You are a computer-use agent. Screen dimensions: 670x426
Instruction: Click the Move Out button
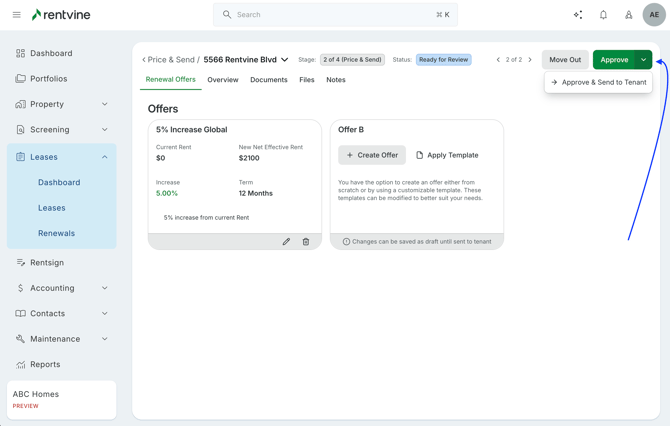coord(565,60)
